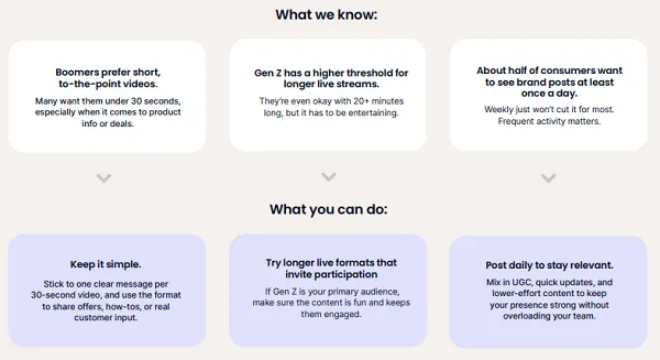The image size is (660, 360).
Task: Click the 'What you can do:' heading
Action: [x=328, y=209]
